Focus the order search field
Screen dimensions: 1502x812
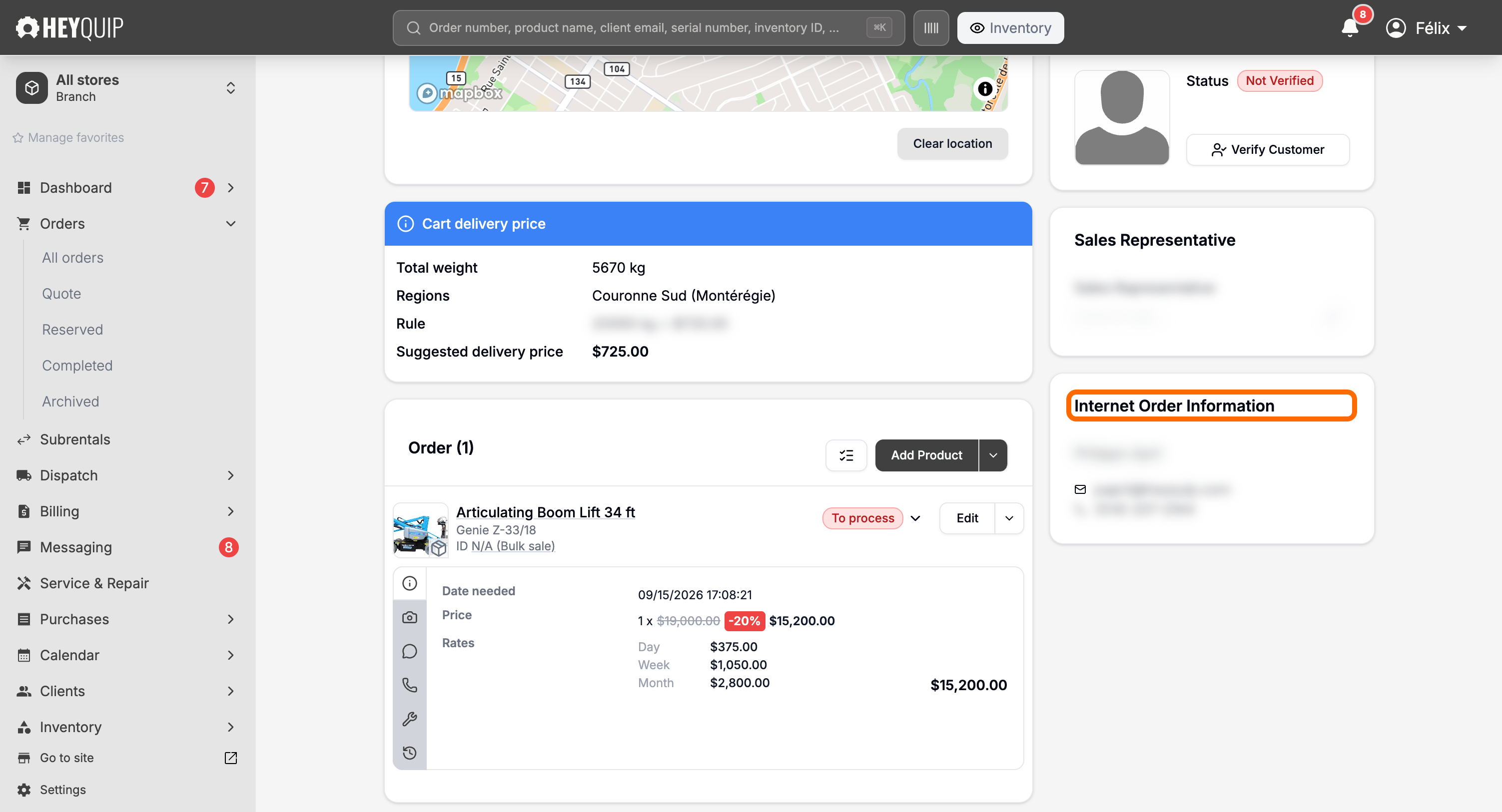pyautogui.click(x=649, y=27)
